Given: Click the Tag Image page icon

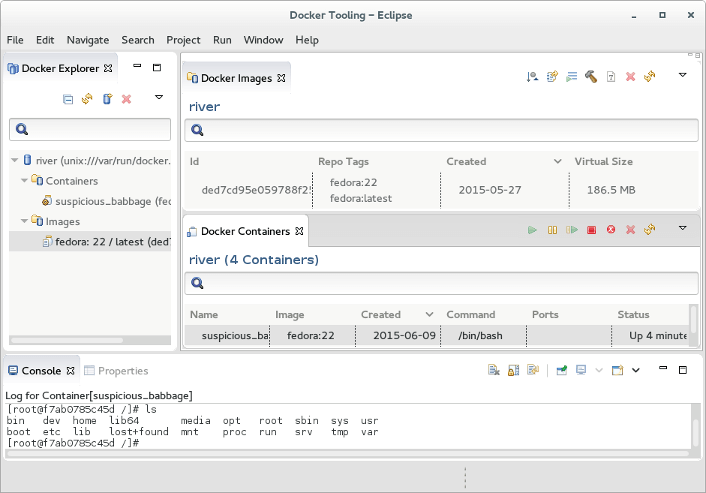Looking at the screenshot, I should (611, 77).
